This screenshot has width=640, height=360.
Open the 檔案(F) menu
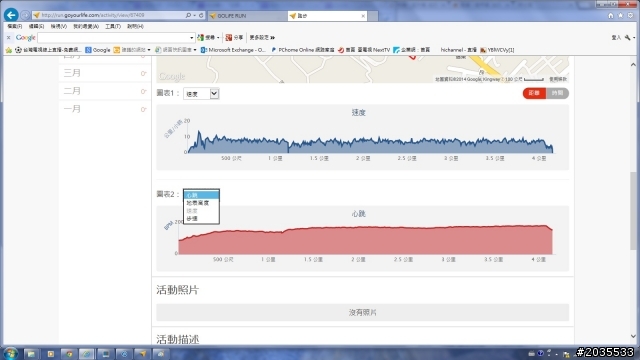pyautogui.click(x=15, y=26)
